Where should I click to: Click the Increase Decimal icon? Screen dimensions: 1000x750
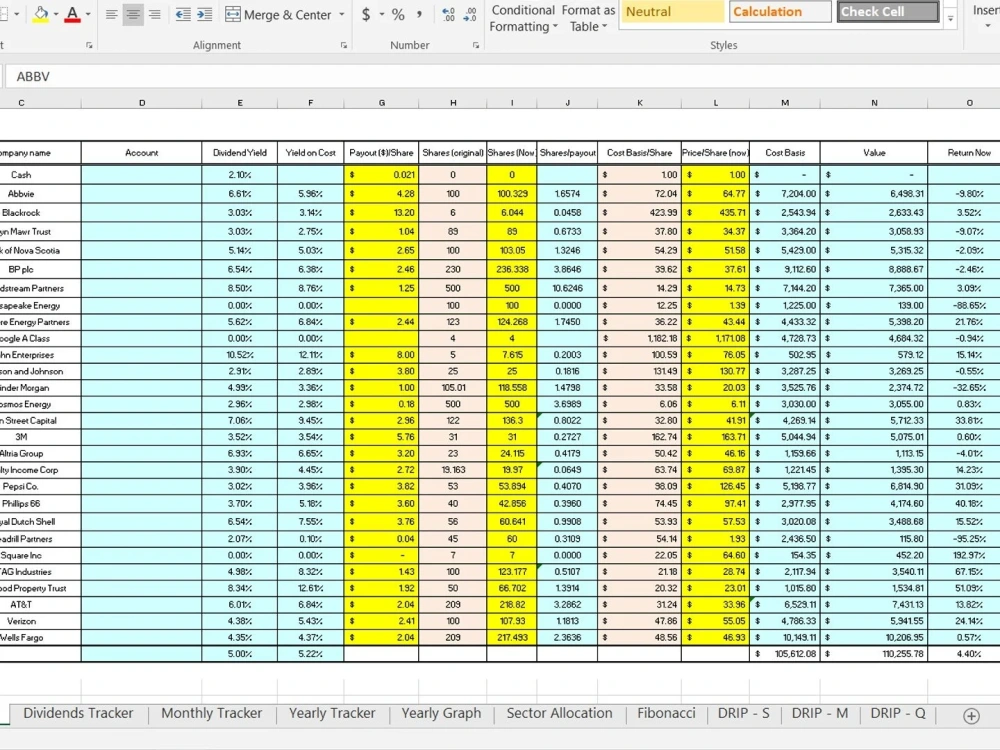click(x=448, y=14)
